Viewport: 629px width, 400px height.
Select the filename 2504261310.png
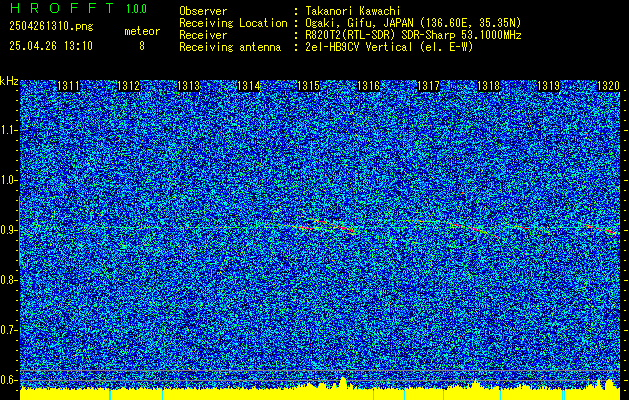(51, 27)
